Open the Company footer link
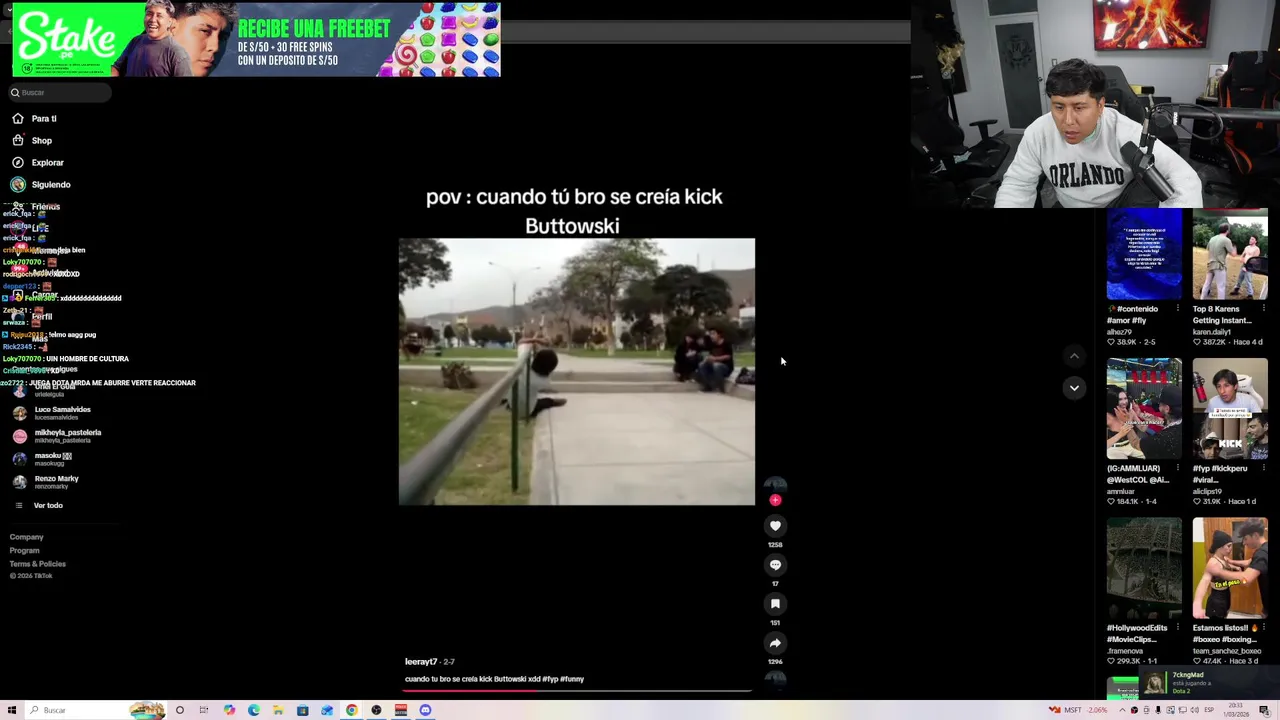This screenshot has width=1280, height=720. coord(27,537)
